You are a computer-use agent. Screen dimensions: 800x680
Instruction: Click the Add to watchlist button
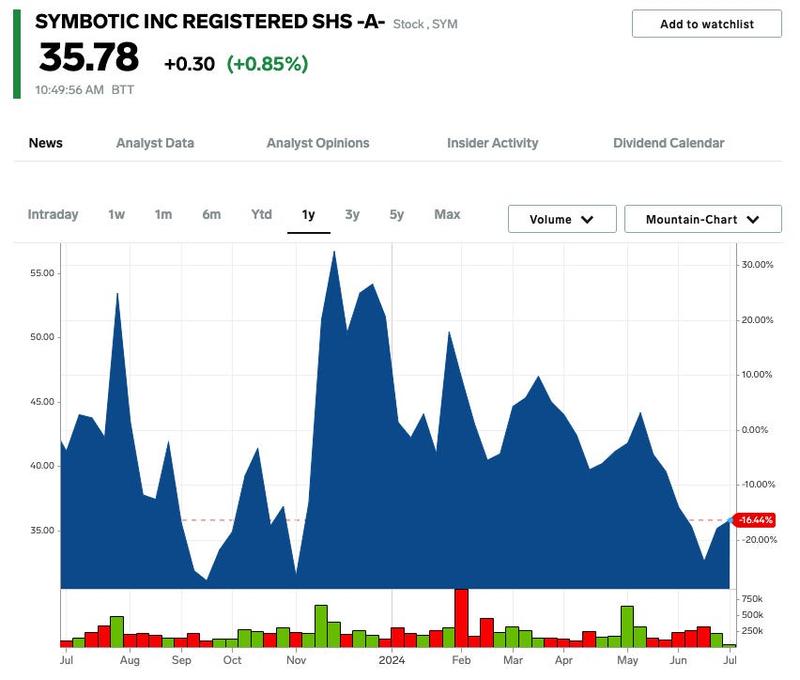pyautogui.click(x=707, y=24)
